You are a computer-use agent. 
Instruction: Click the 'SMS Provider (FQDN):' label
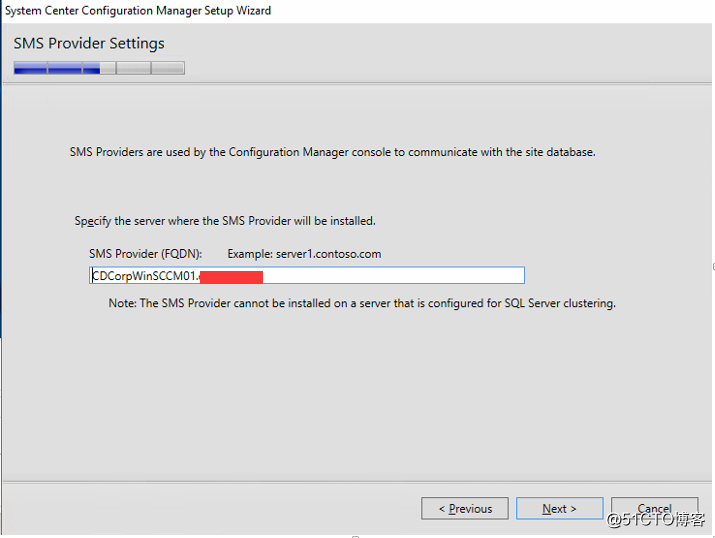145,254
